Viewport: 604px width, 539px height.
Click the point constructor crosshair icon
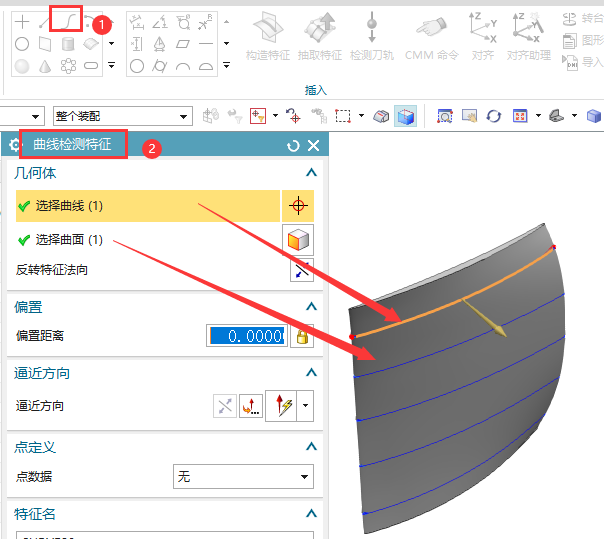[298, 206]
